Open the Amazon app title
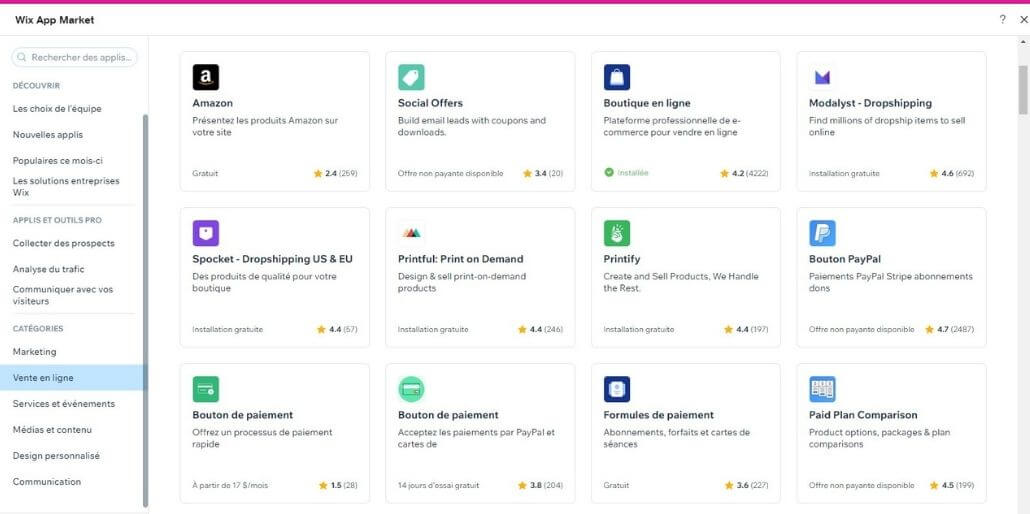The width and height of the screenshot is (1030, 514). point(213,103)
